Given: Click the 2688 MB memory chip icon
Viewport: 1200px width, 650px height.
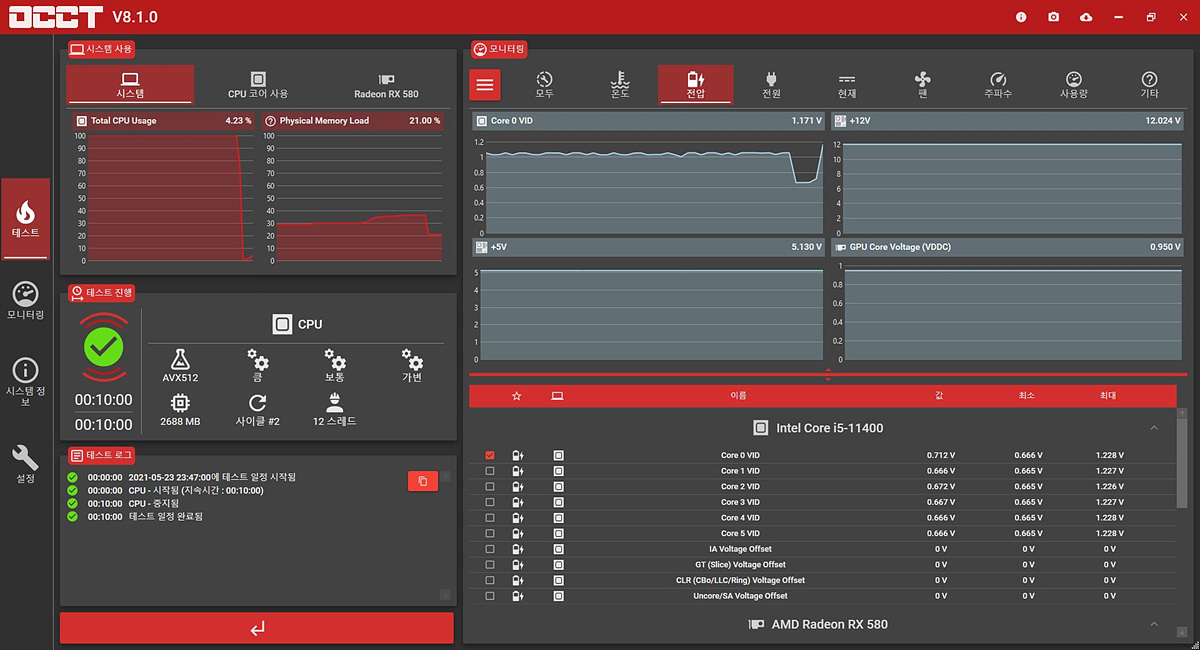Looking at the screenshot, I should 180,403.
